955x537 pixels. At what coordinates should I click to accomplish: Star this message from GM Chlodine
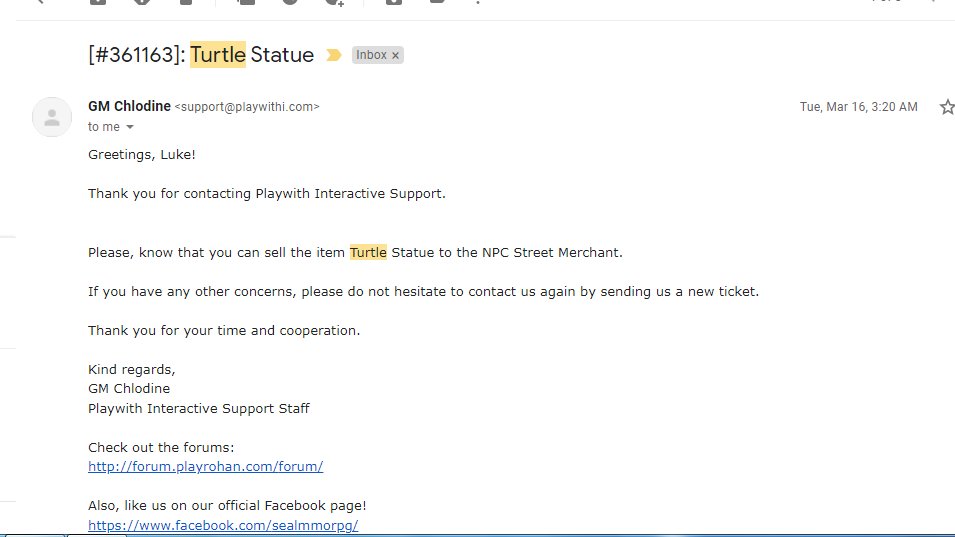click(x=947, y=107)
